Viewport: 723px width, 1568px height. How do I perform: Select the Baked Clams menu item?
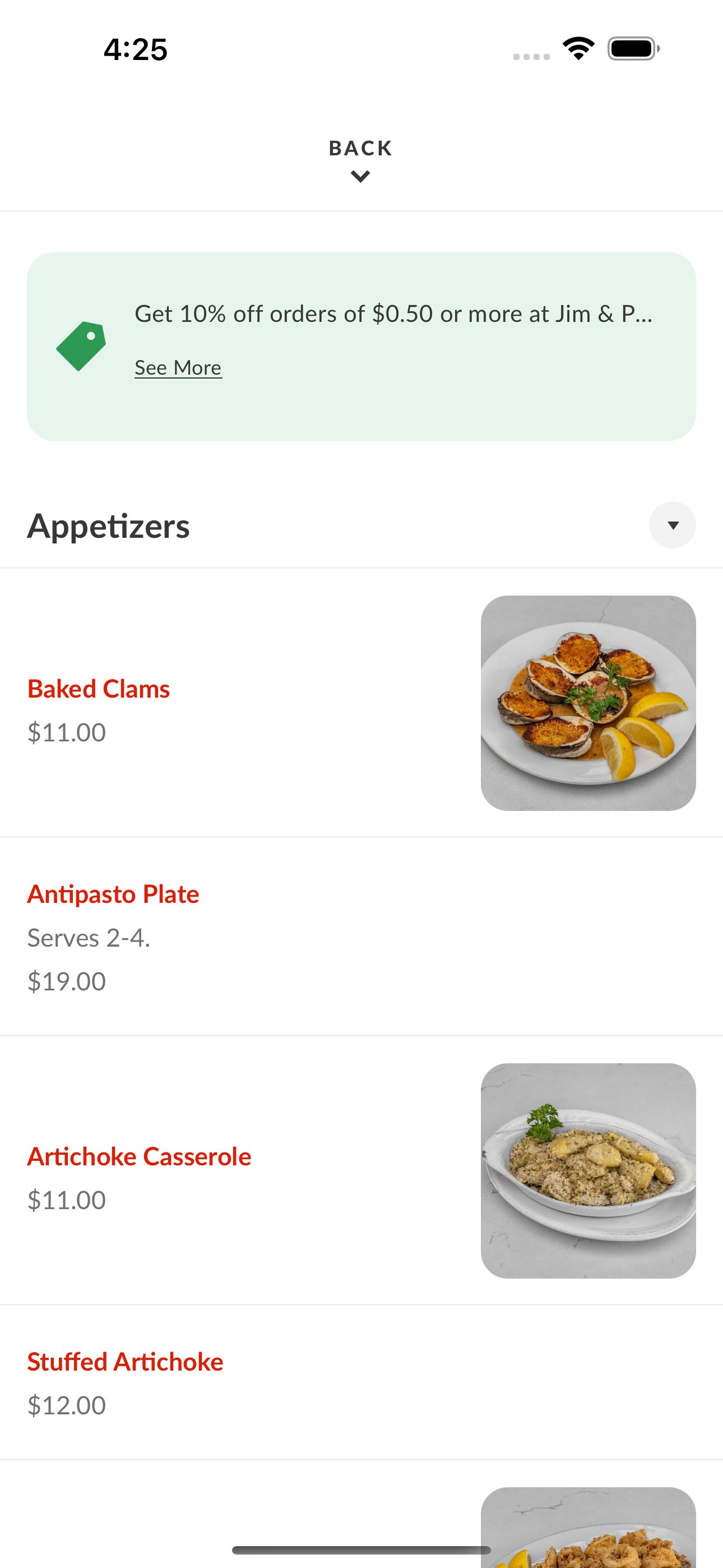click(x=361, y=703)
